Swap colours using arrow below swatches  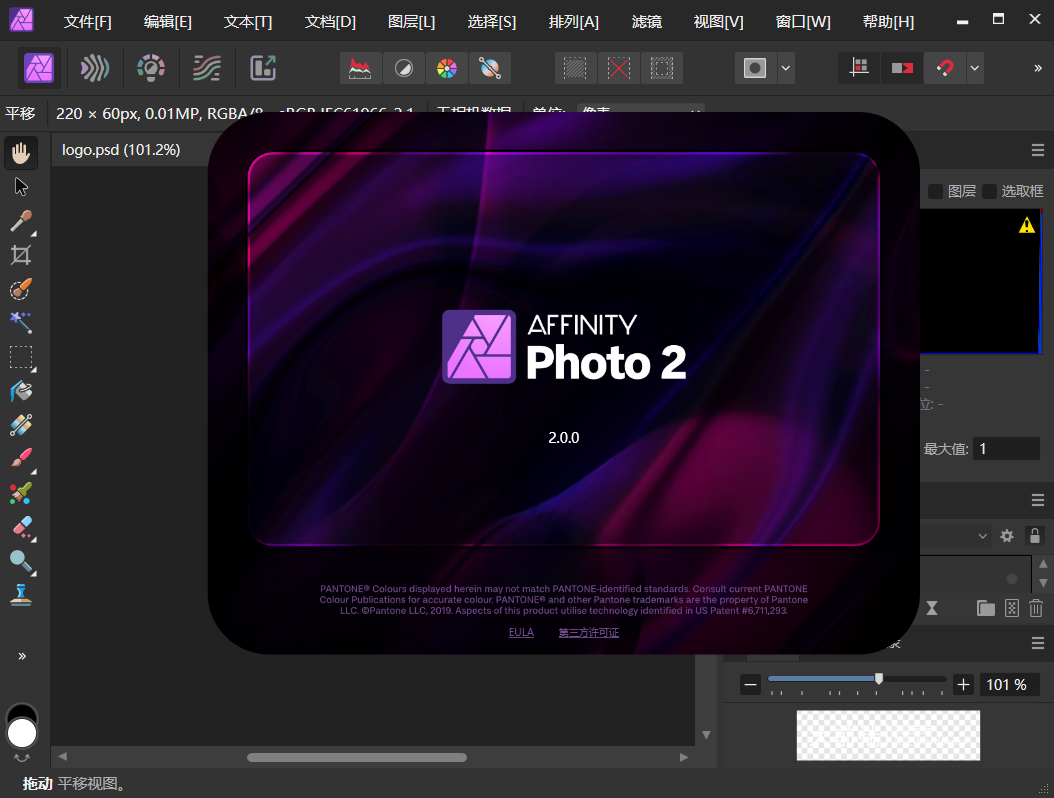pyautogui.click(x=22, y=758)
